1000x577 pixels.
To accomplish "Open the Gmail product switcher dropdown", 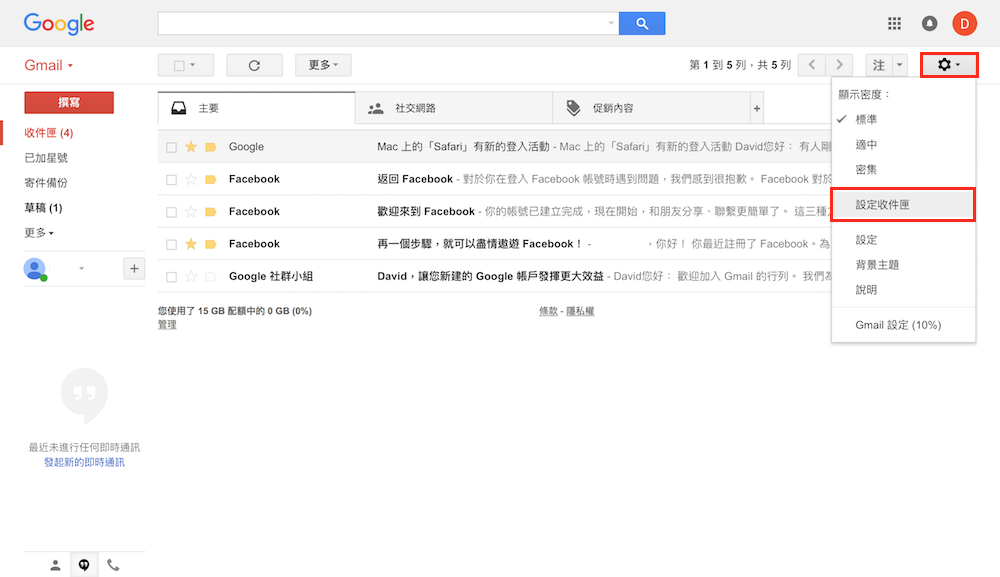I will (49, 66).
